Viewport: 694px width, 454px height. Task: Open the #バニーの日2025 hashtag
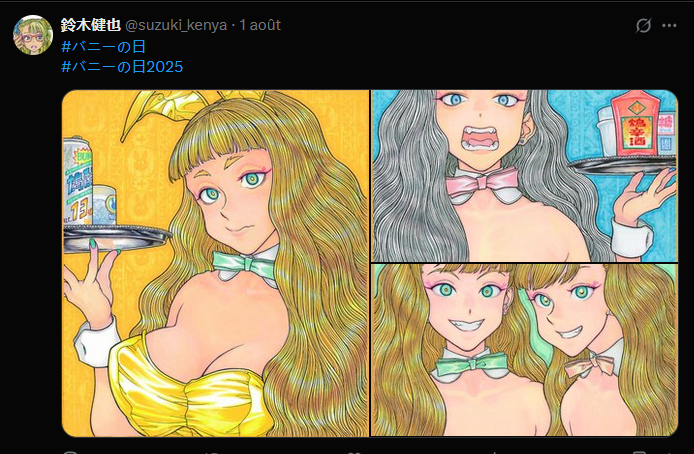121,66
